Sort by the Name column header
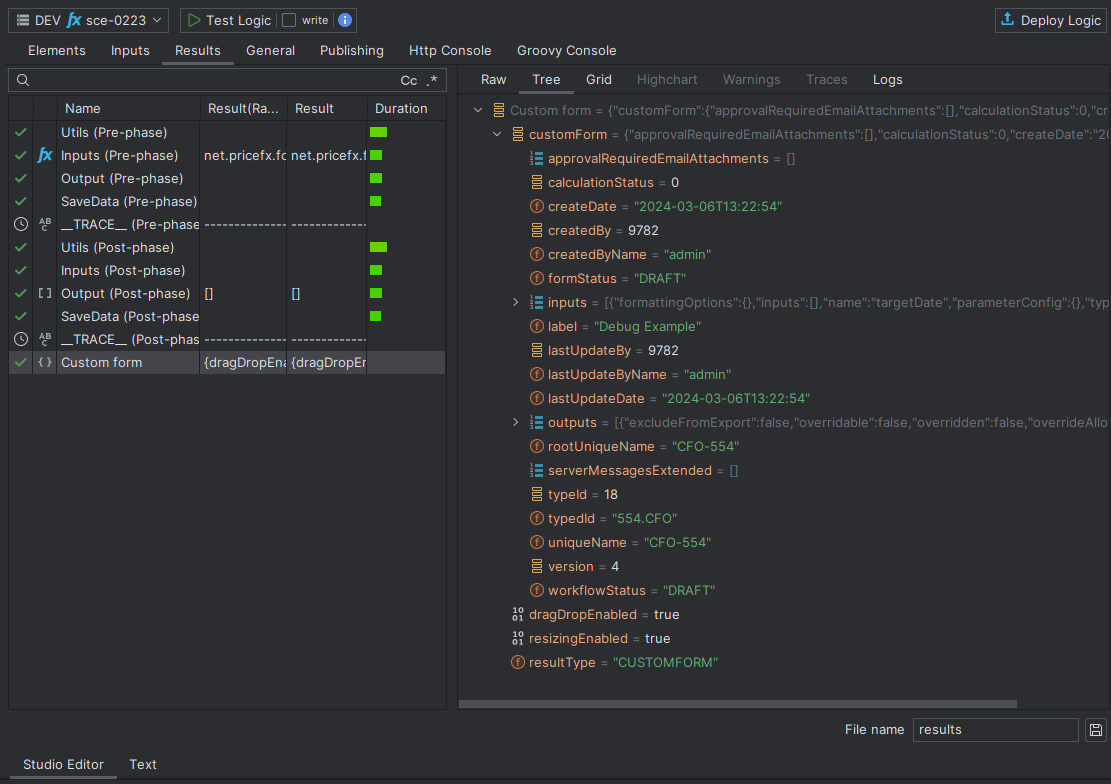The image size is (1111, 784). pos(128,108)
